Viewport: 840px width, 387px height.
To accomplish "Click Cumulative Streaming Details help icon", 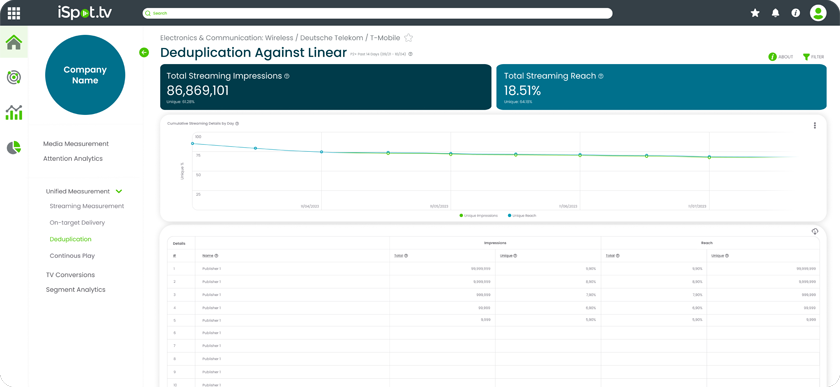I will [x=237, y=123].
